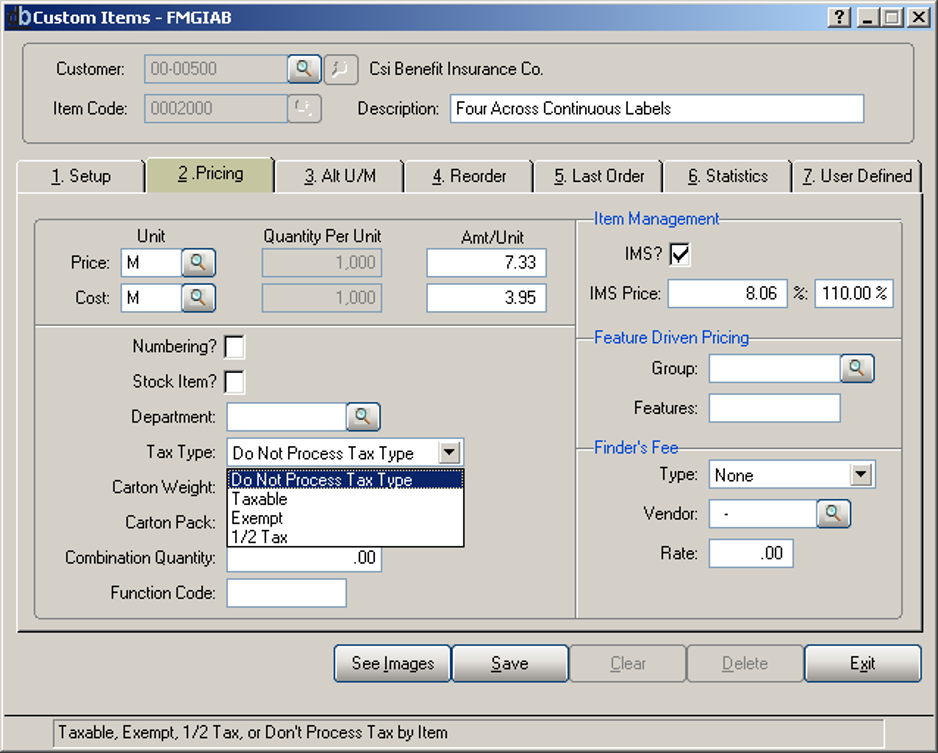Click the icon button beside the Customer lookup

click(x=341, y=69)
